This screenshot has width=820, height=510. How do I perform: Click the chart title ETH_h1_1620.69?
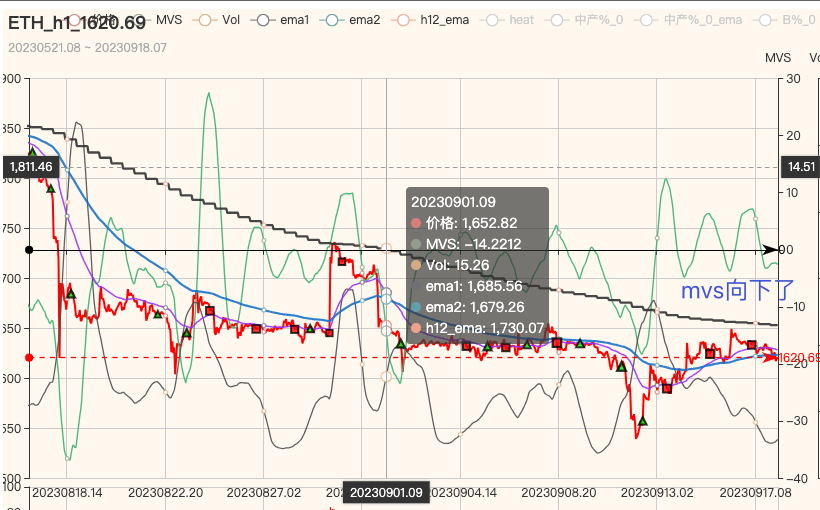(76, 23)
